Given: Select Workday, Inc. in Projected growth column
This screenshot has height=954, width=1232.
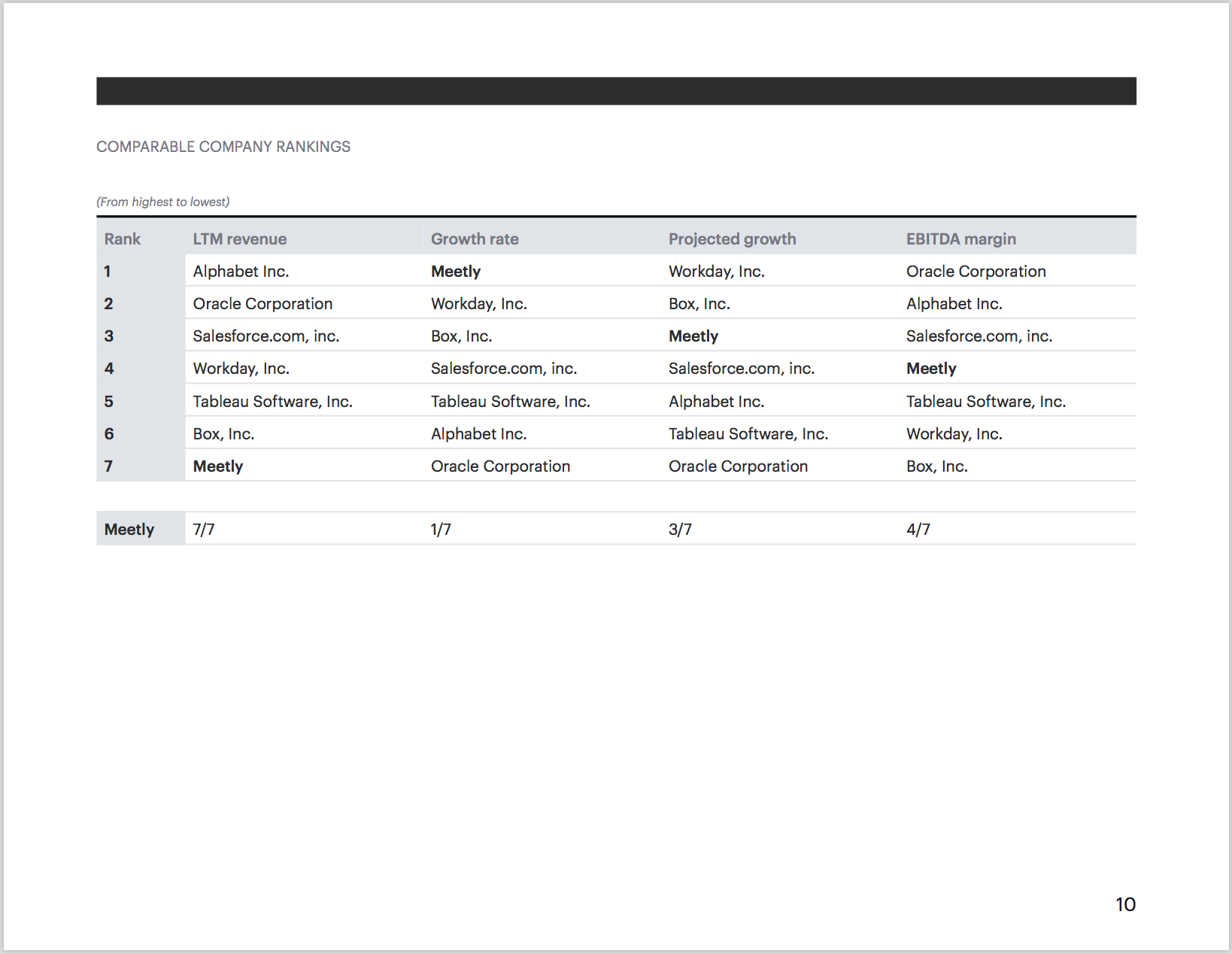Looking at the screenshot, I should [717, 272].
